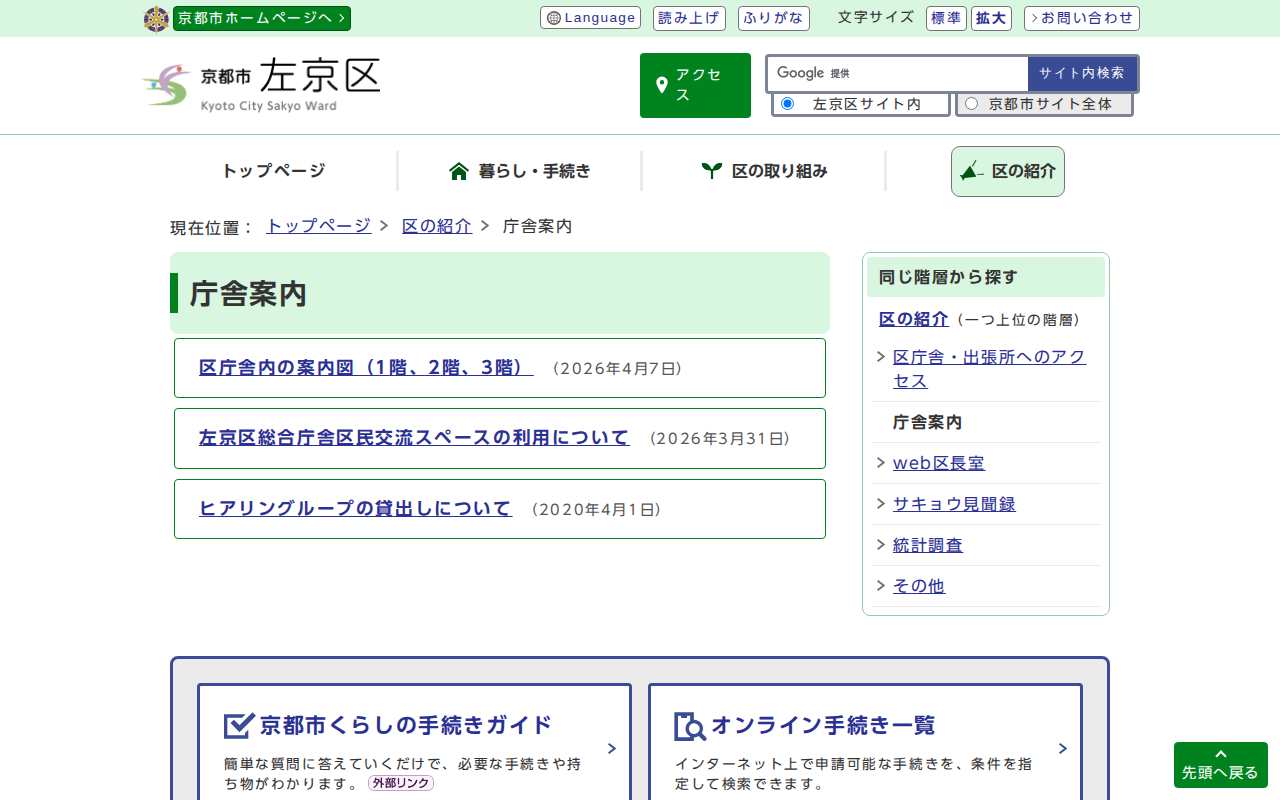Viewport: 1280px width, 800px height.
Task: Open 区庁舎内の案内図 link
Action: click(366, 368)
